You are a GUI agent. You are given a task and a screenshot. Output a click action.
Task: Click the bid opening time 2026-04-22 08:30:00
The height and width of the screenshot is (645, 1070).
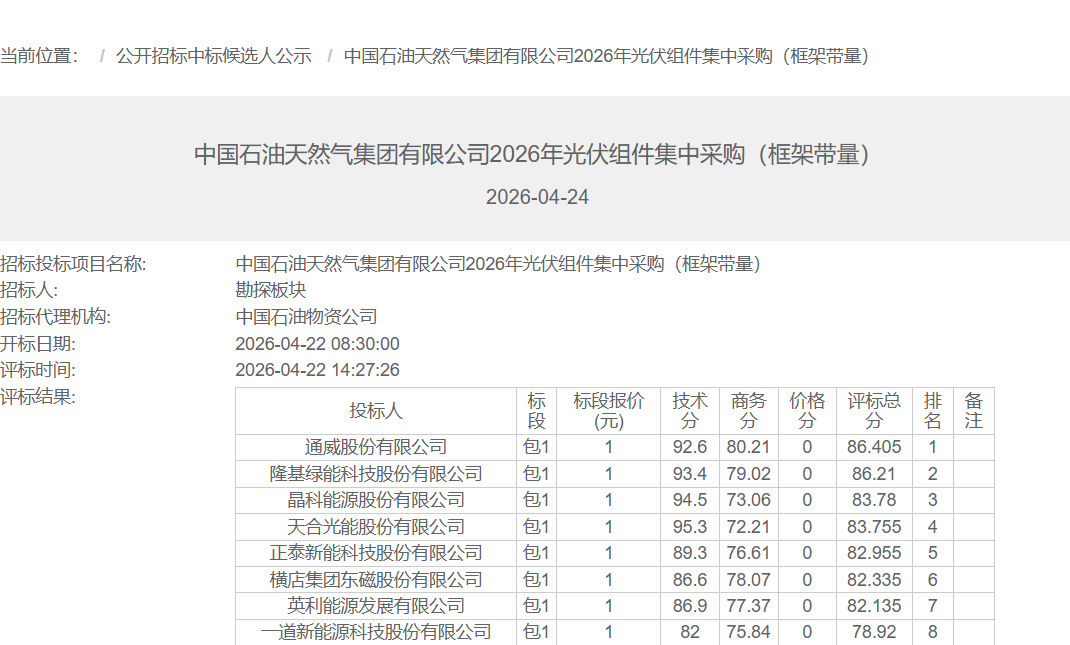pyautogui.click(x=317, y=344)
